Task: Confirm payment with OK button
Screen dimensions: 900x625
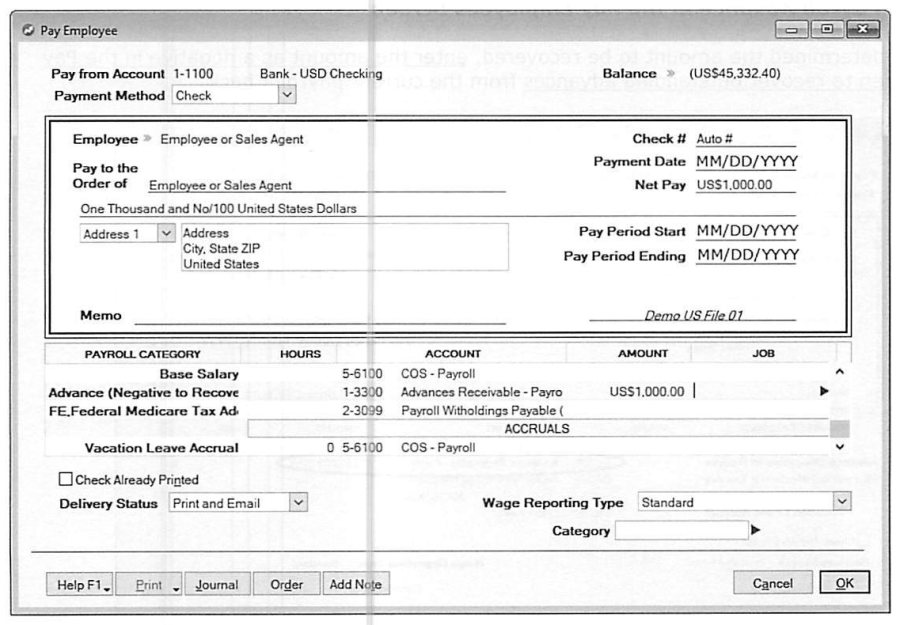Action: click(x=844, y=583)
